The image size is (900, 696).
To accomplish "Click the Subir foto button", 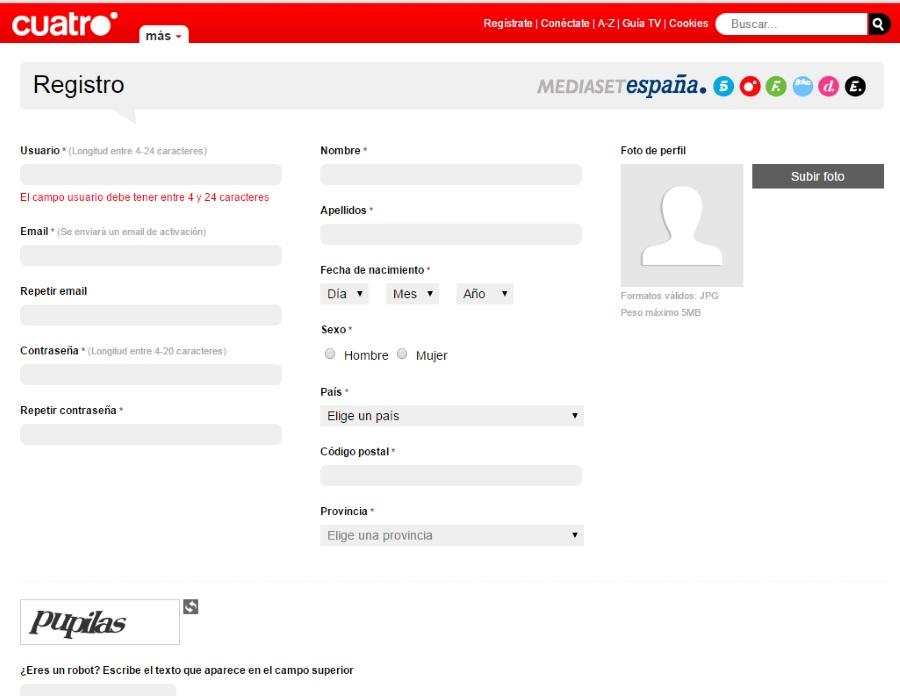I will tap(817, 176).
